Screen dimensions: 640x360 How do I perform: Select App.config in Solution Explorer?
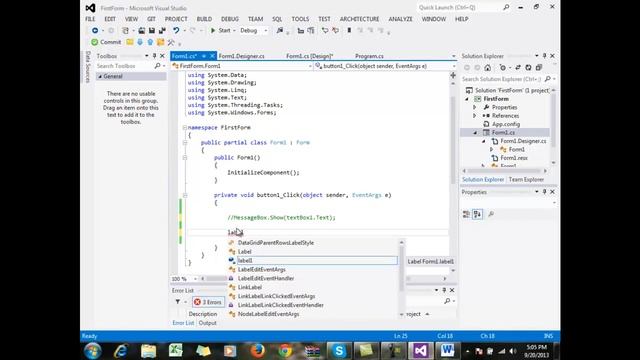point(506,124)
